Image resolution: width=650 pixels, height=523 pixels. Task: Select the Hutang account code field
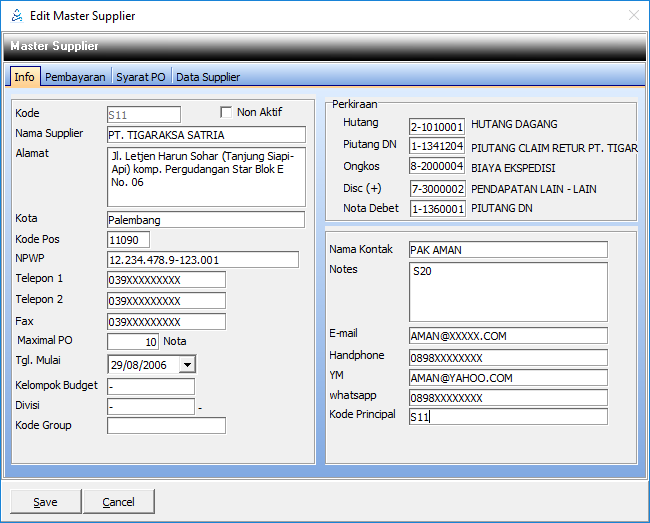coord(437,127)
